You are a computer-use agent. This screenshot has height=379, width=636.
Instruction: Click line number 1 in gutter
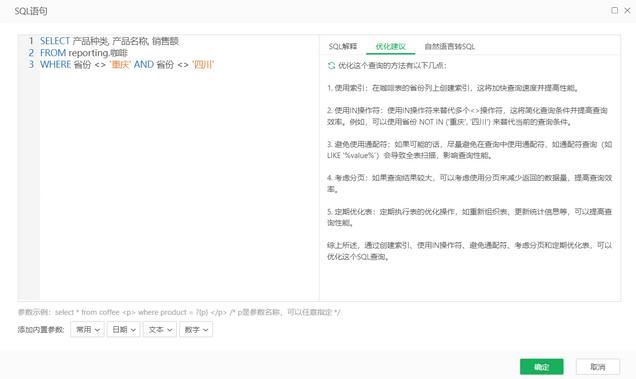tap(31, 41)
